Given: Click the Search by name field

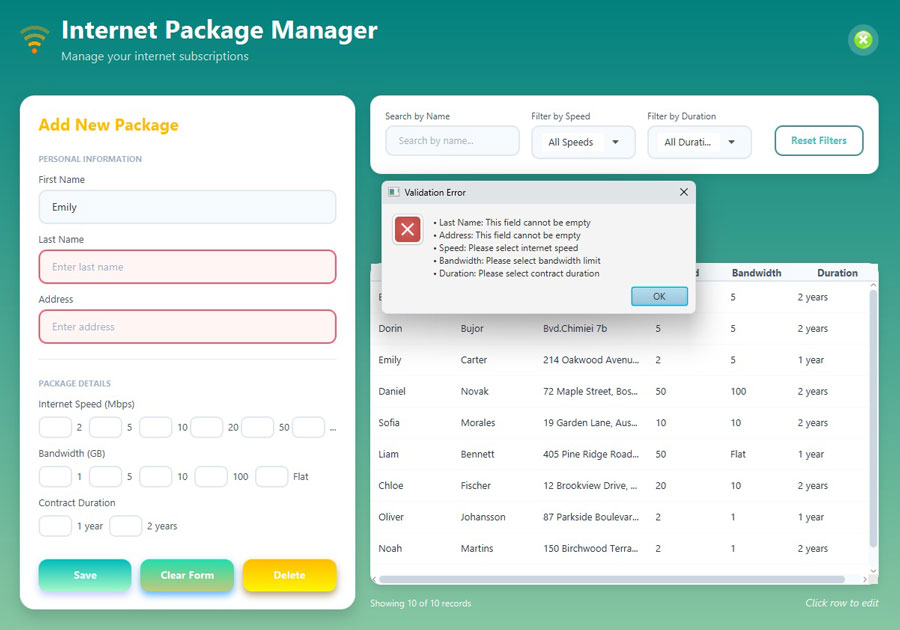Looking at the screenshot, I should (452, 140).
